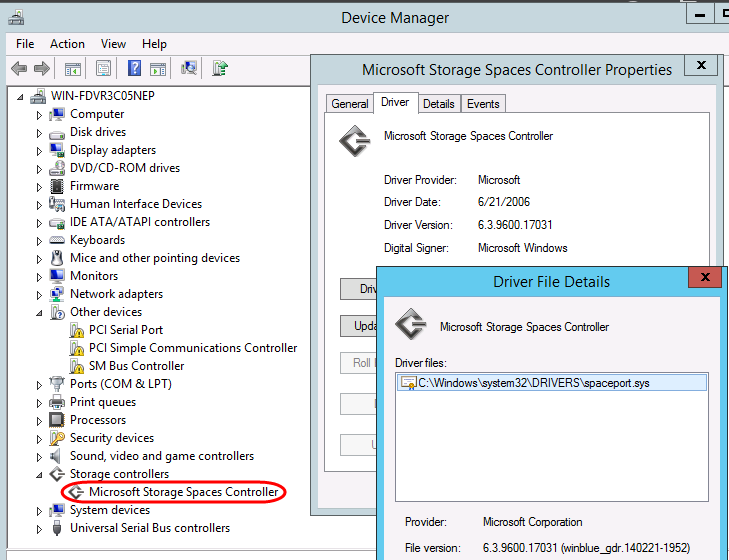Viewport: 729px width, 560px height.
Task: Click the Network adapters category icon
Action: click(57, 294)
